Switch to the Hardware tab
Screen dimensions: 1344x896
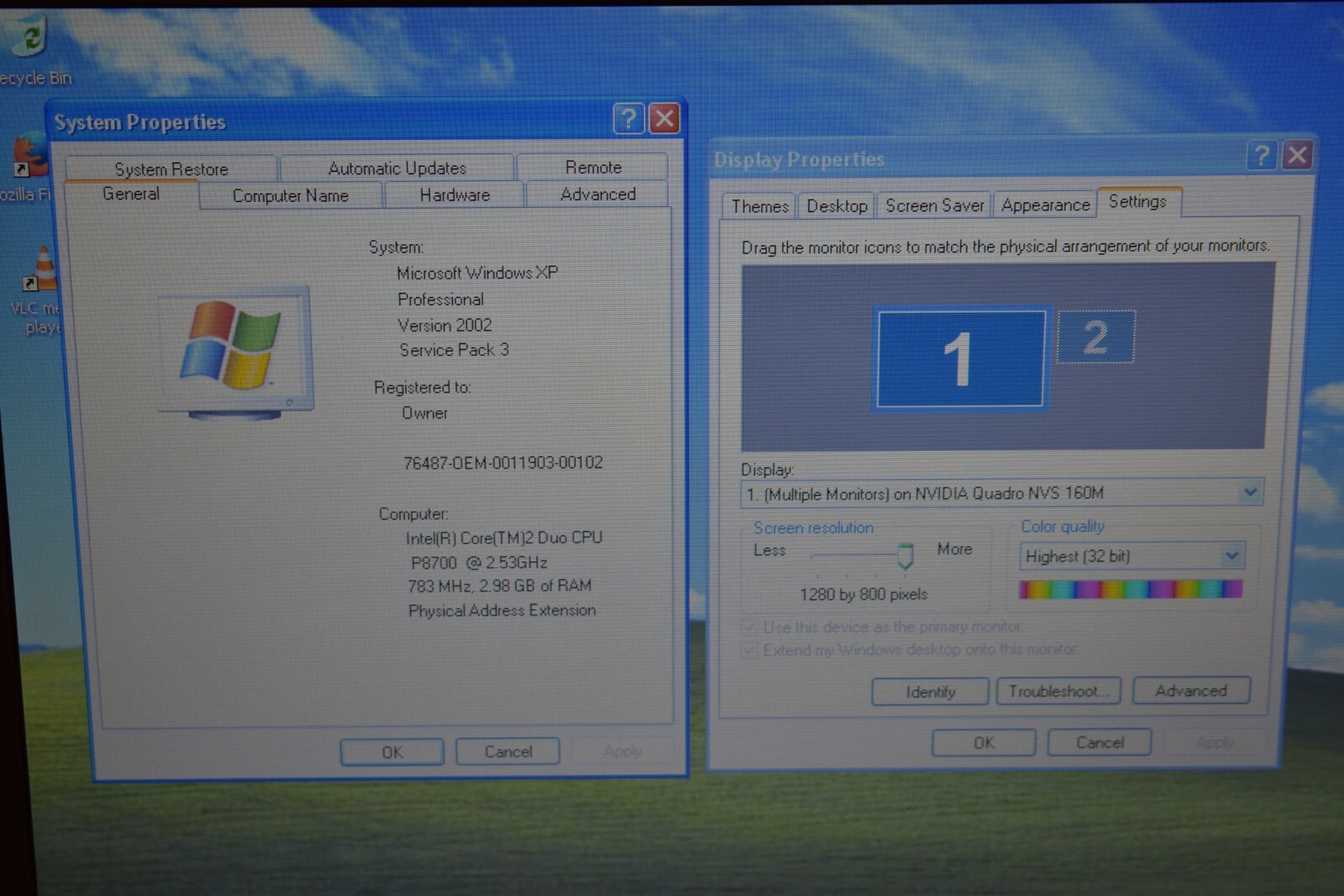[454, 195]
